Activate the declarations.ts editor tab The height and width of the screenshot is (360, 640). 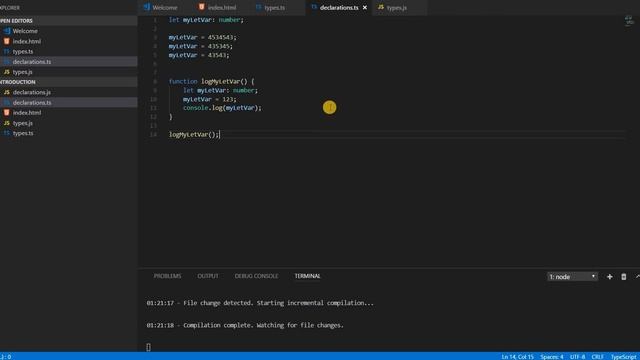click(339, 7)
